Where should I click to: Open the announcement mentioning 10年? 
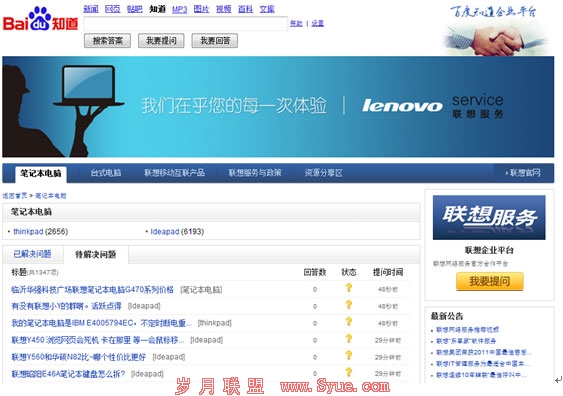tap(481, 375)
